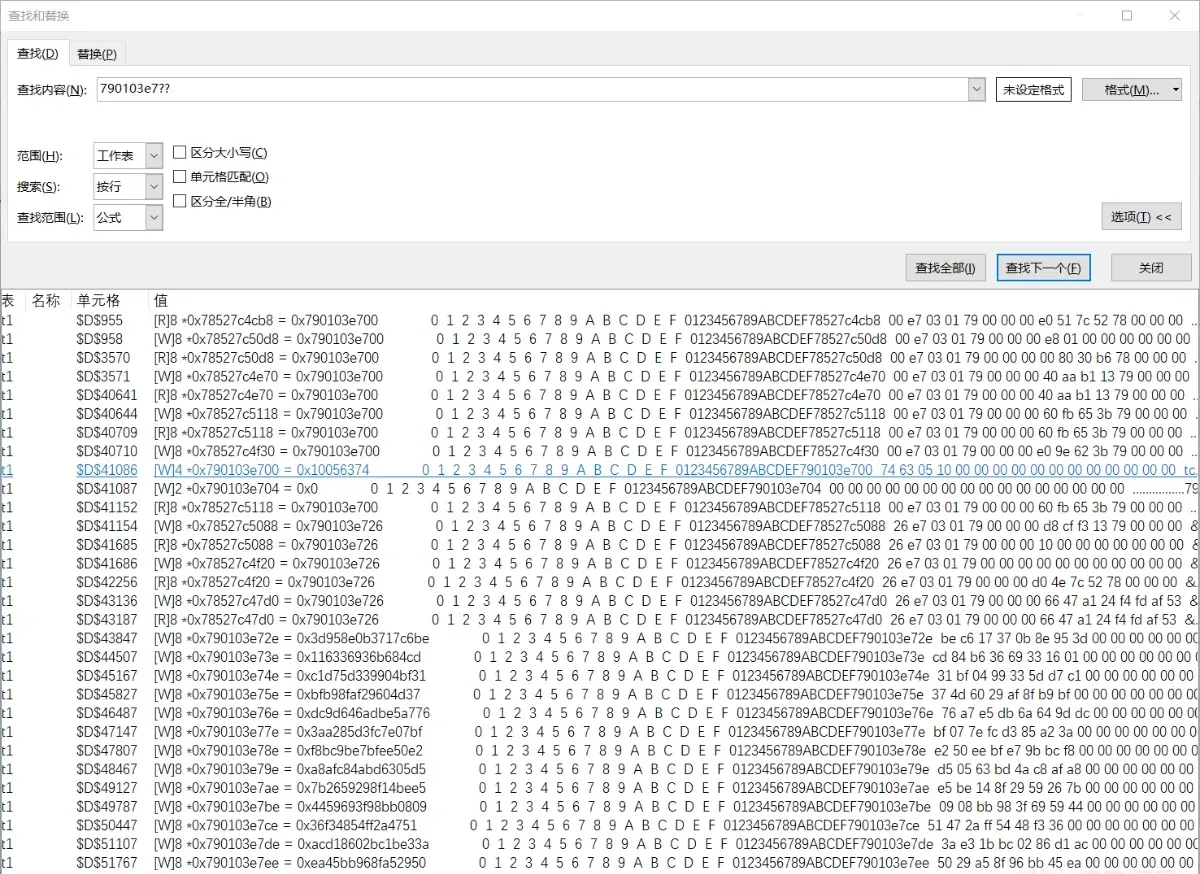1200x874 pixels.
Task: Select result row $D$50447
Action: click(x=599, y=825)
